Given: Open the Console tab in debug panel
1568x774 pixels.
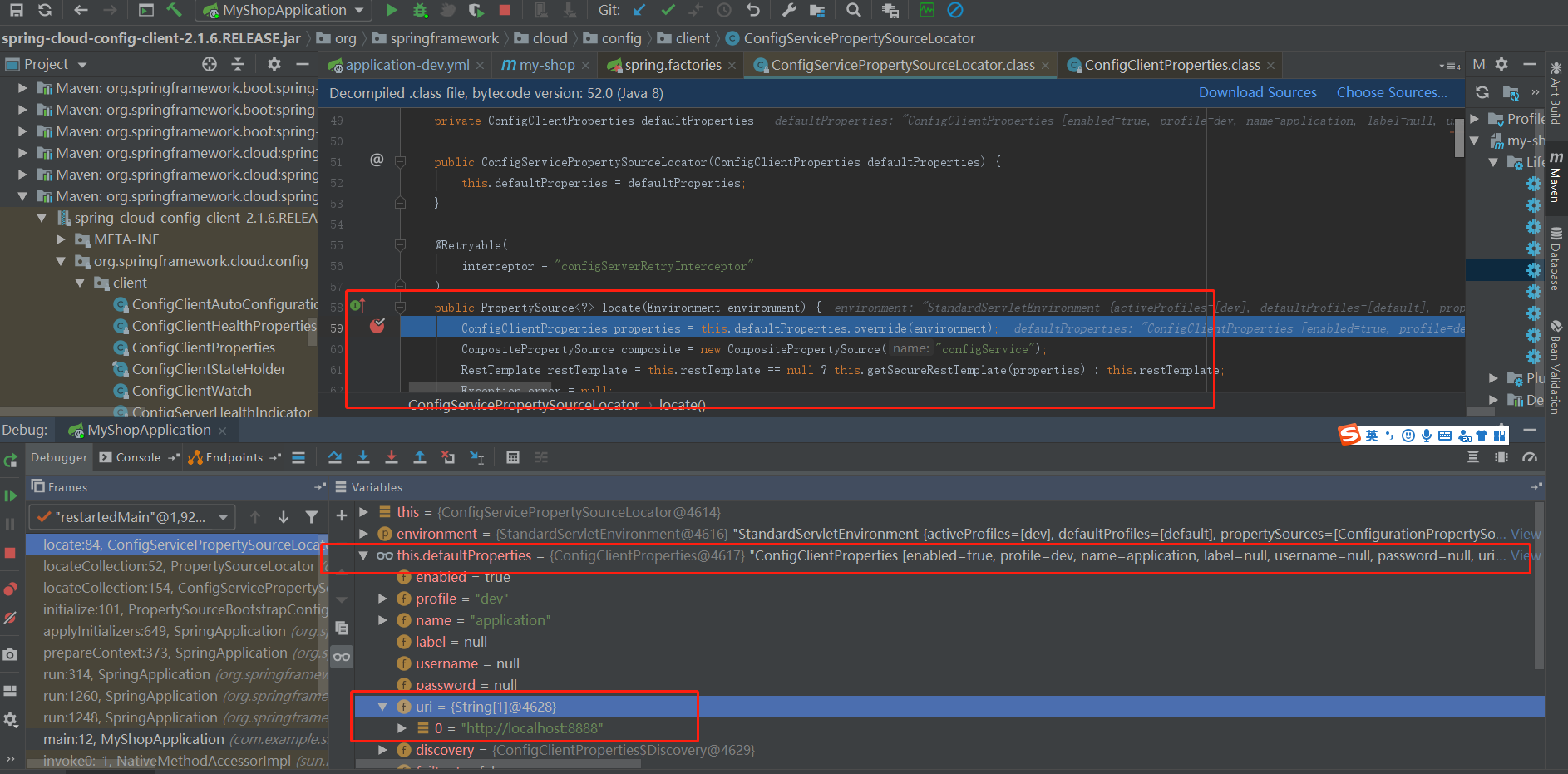Looking at the screenshot, I should pos(137,456).
